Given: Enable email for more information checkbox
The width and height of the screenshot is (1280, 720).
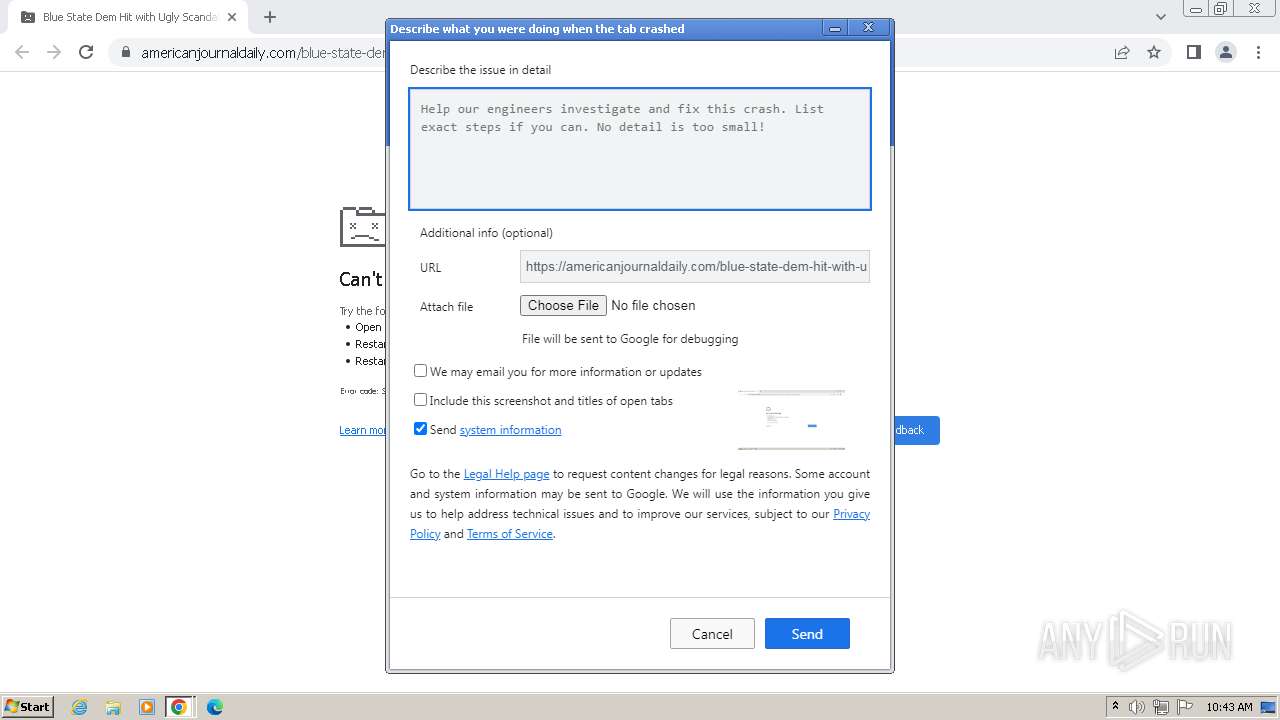Looking at the screenshot, I should coord(421,371).
